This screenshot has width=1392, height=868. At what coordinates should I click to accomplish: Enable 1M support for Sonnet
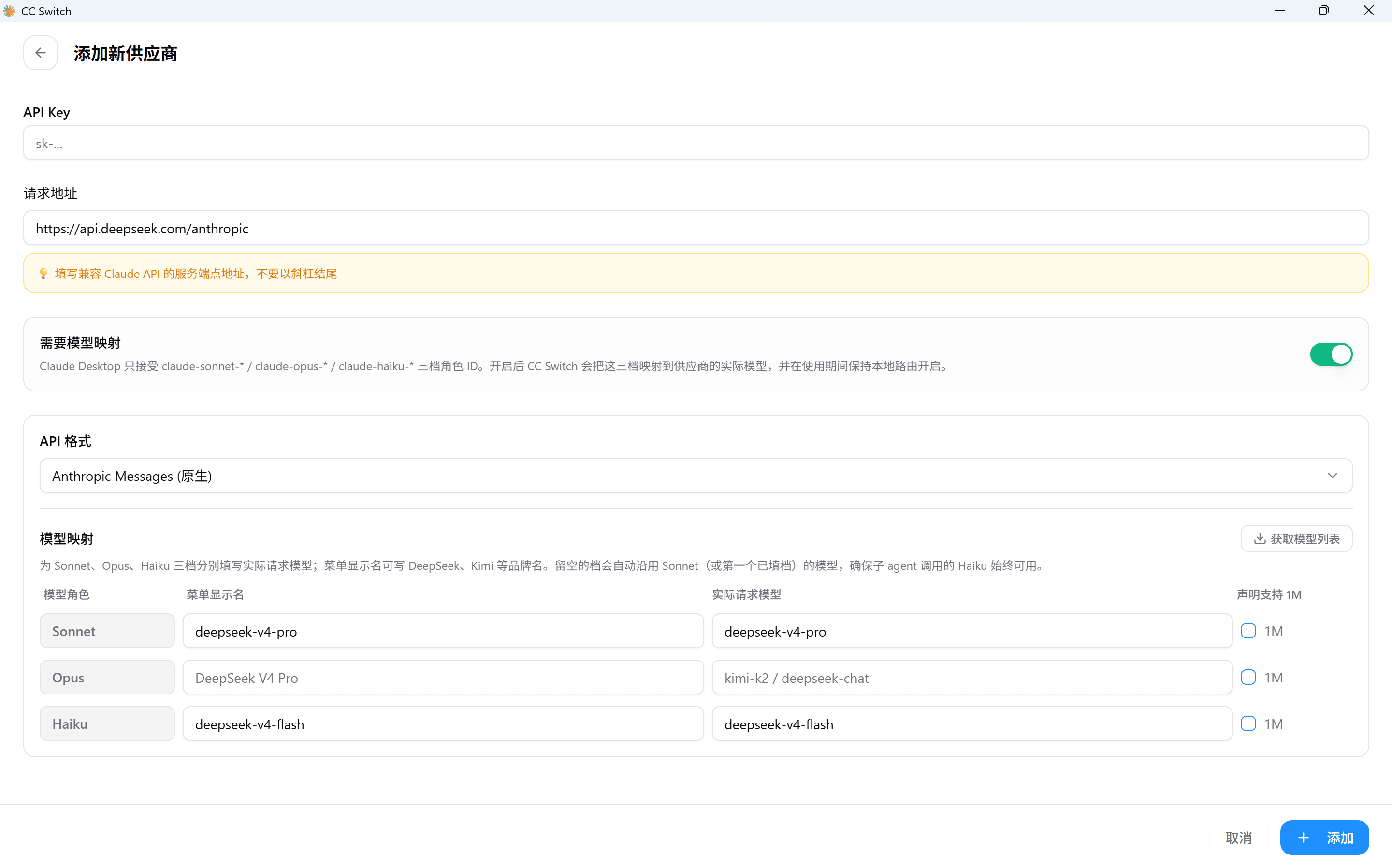click(x=1248, y=631)
